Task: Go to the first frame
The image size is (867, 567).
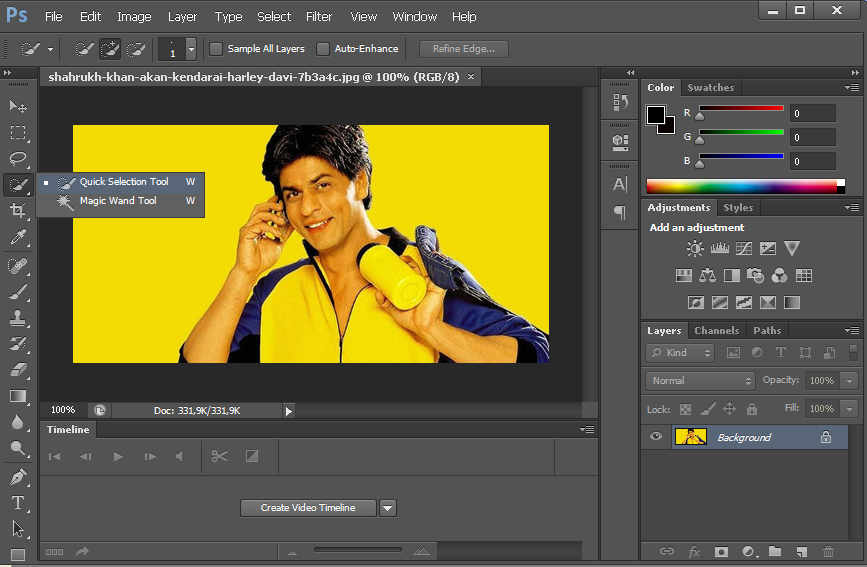Action: (54, 456)
